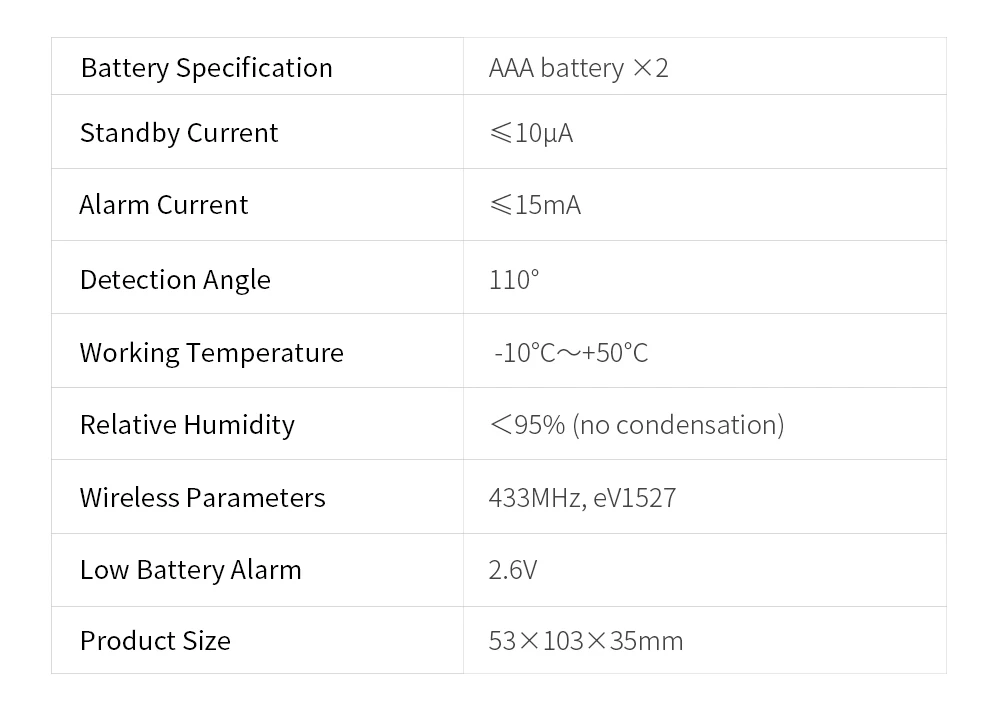Click the multiplication sign after AAA battery
Viewport: 1000px width, 718px height.
(x=643, y=69)
